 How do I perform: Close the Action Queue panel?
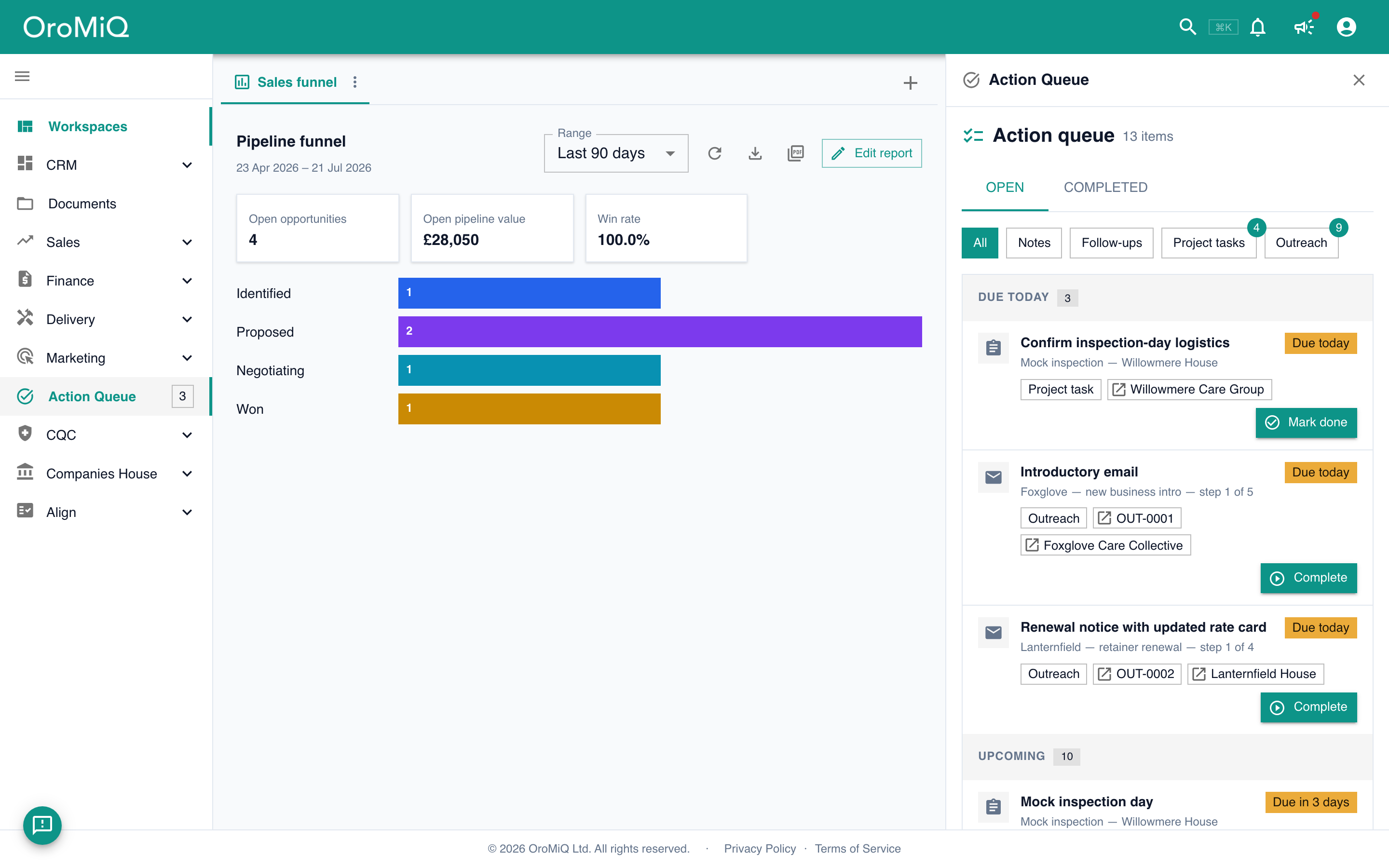click(1359, 80)
